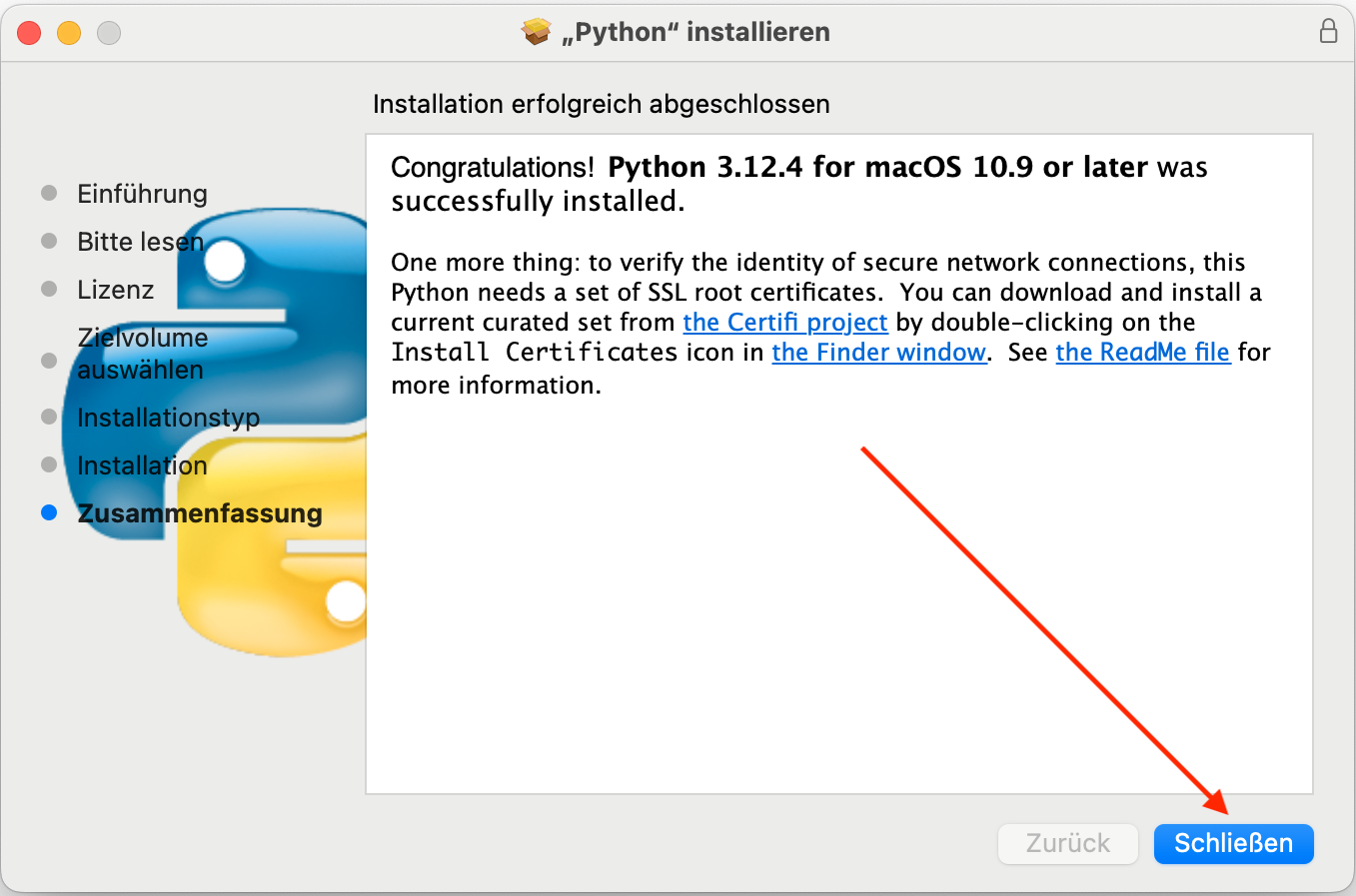Select the Installation step in sidebar
Image resolution: width=1356 pixels, height=896 pixels.
[x=142, y=464]
